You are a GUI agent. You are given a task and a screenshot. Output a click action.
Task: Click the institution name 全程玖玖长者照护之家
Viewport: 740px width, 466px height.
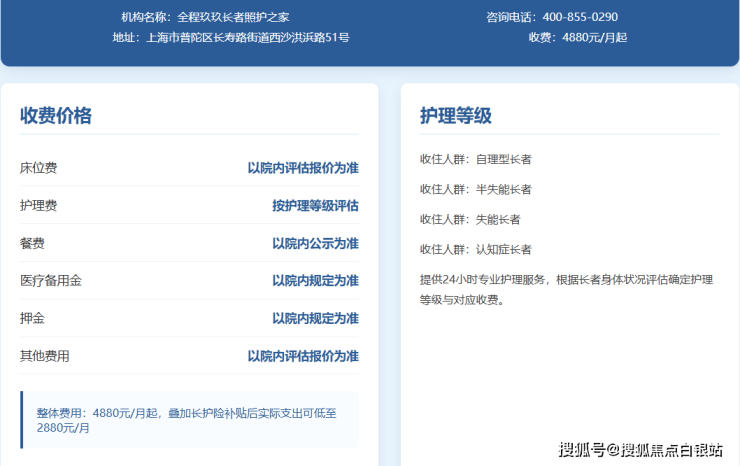click(233, 17)
